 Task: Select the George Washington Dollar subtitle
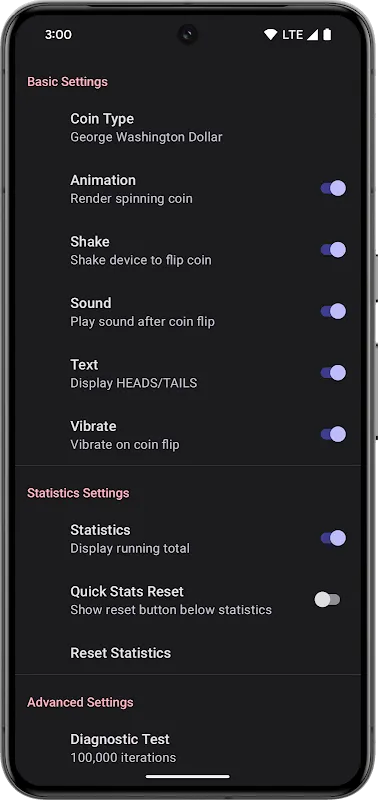(x=146, y=137)
